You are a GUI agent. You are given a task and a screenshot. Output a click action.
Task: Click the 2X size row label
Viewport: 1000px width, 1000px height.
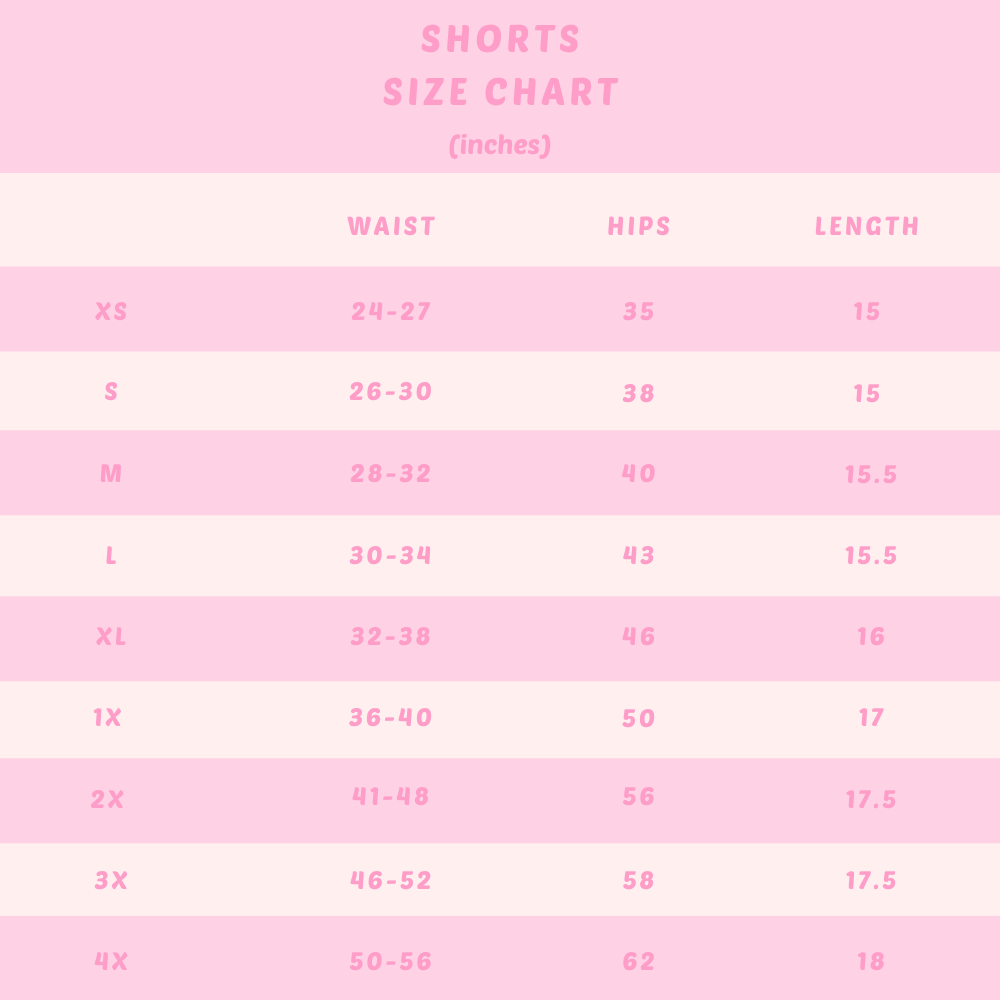107,799
